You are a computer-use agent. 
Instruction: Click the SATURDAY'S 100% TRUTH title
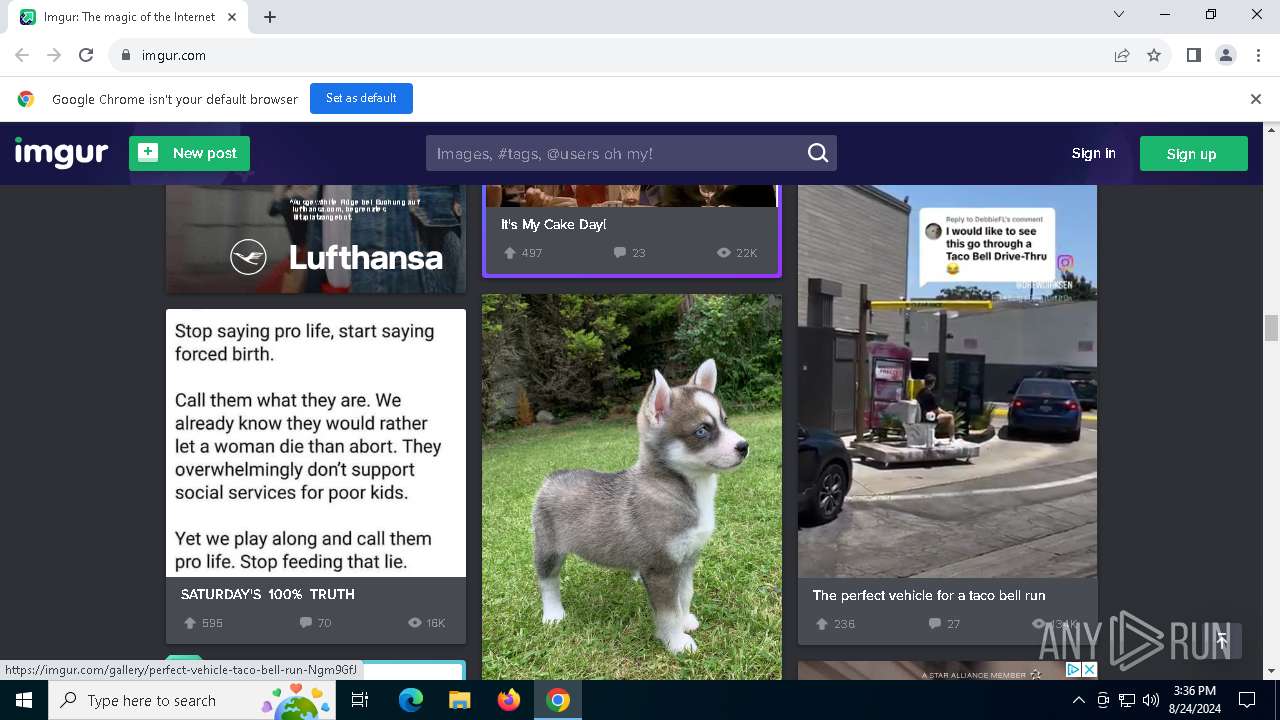pos(268,594)
